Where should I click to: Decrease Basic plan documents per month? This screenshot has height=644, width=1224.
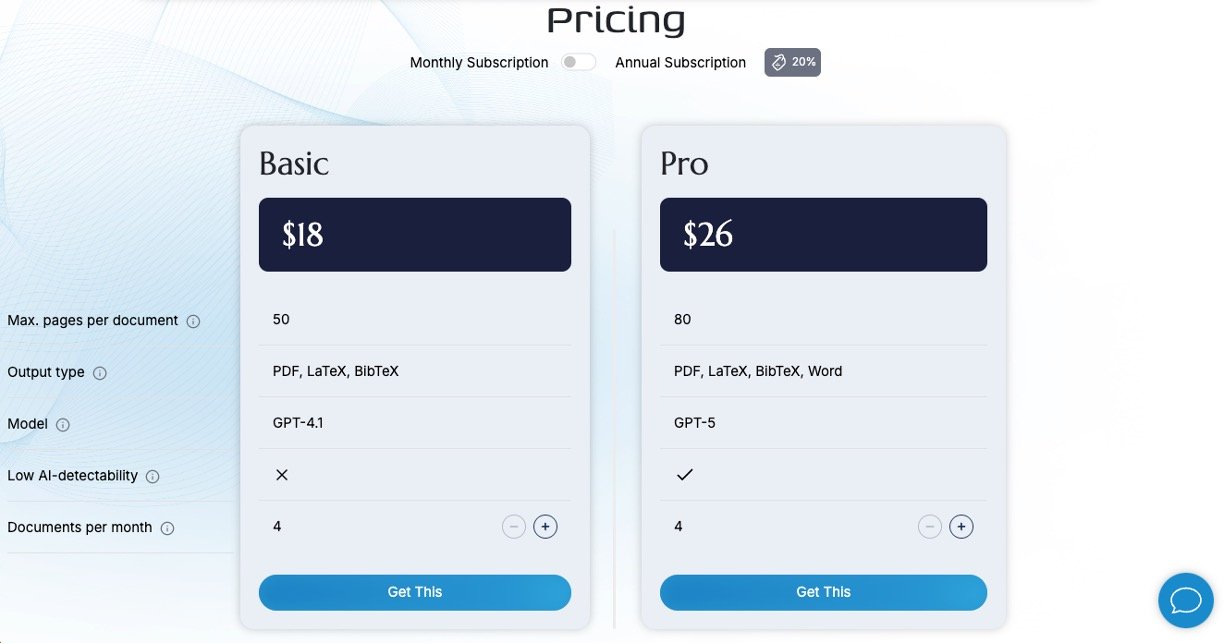[x=514, y=526]
